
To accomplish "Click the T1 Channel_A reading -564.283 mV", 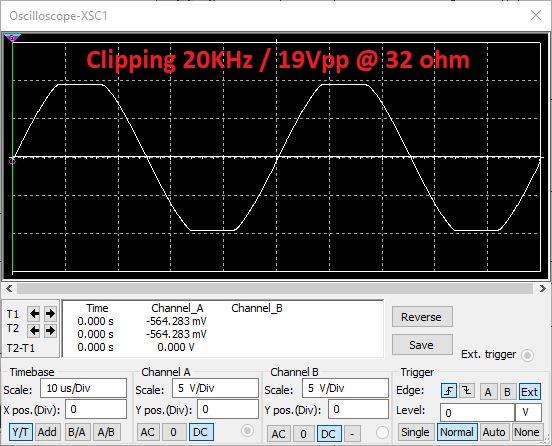I will (x=176, y=321).
